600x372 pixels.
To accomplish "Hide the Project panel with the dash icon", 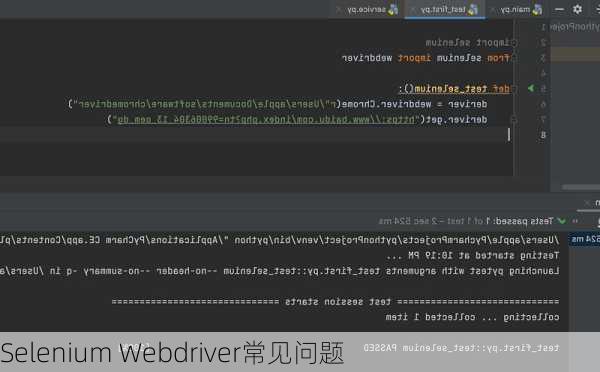I will click(559, 9).
